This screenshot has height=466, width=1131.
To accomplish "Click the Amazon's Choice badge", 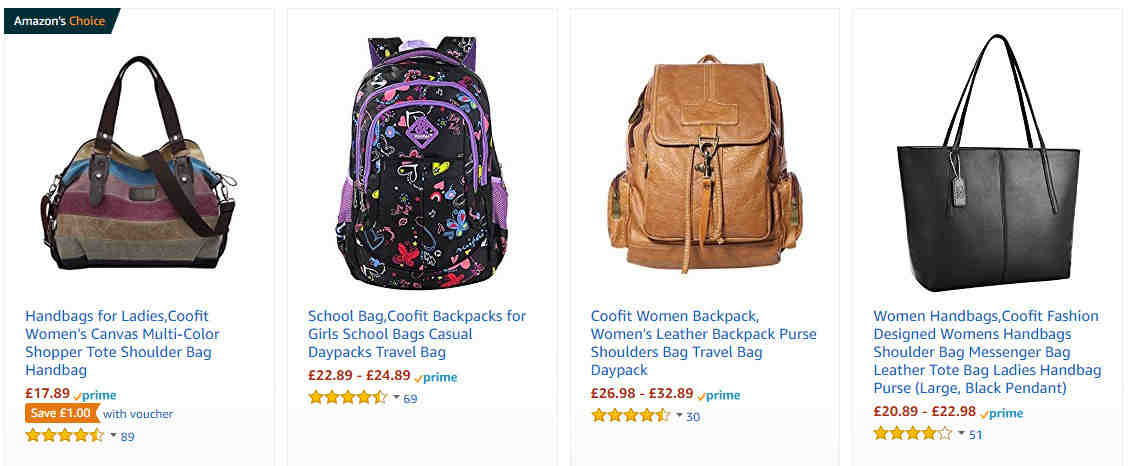I will click(x=61, y=21).
